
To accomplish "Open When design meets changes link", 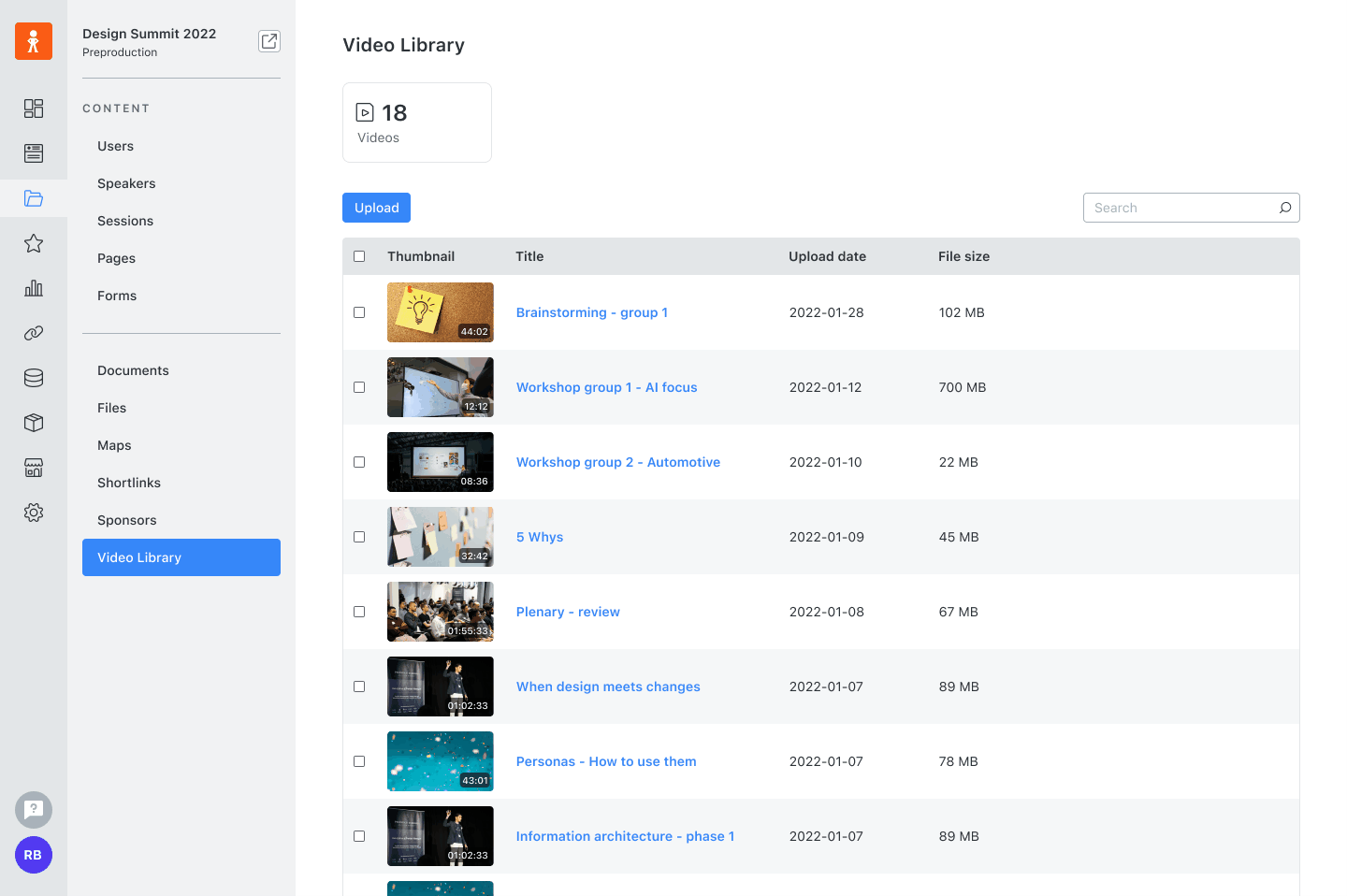I will click(608, 686).
